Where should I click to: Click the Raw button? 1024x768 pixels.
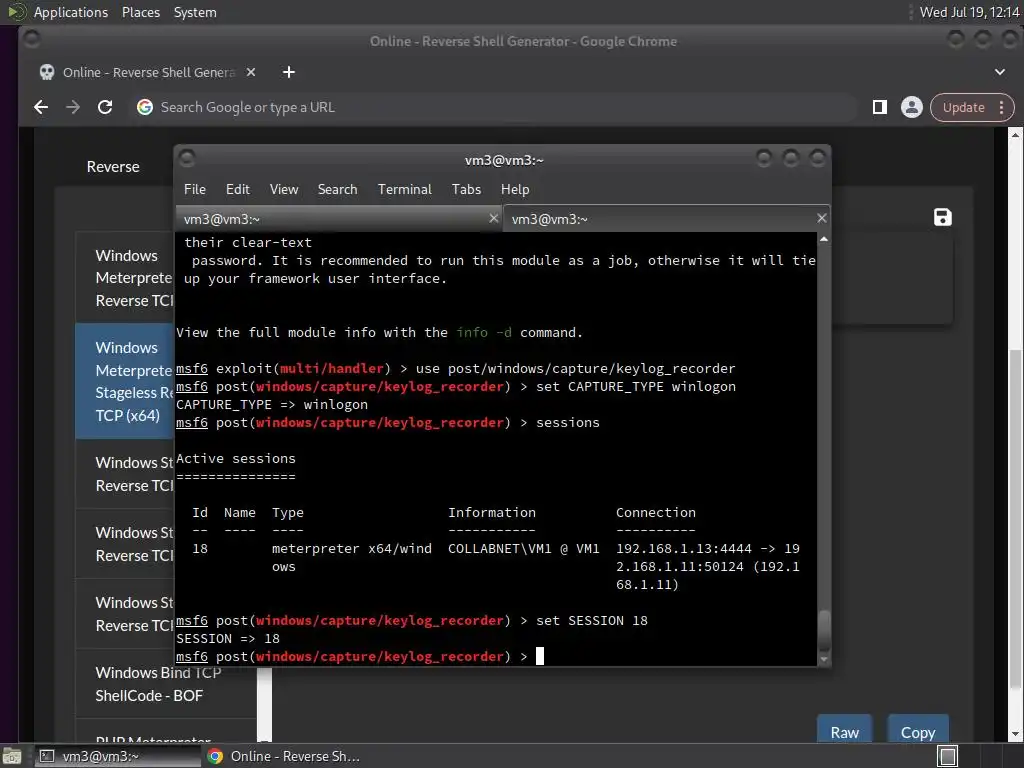(844, 730)
